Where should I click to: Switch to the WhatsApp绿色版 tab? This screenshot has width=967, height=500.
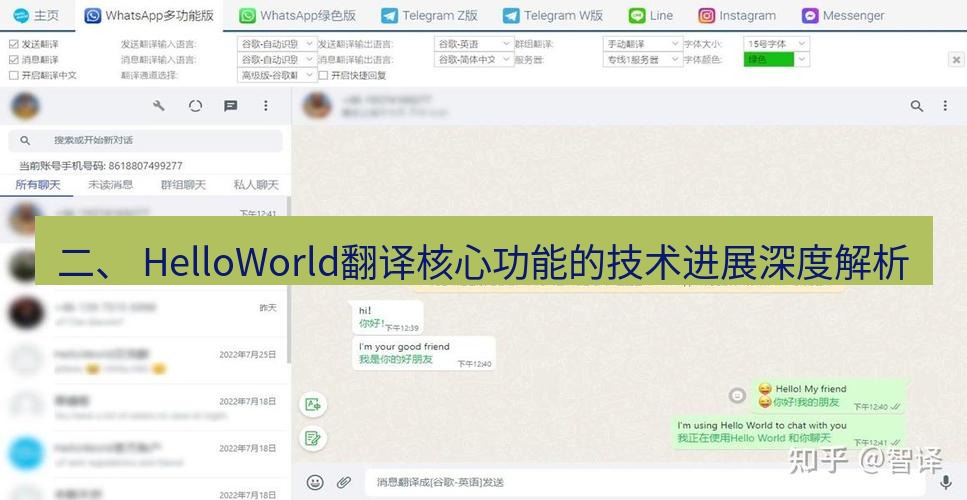[298, 15]
